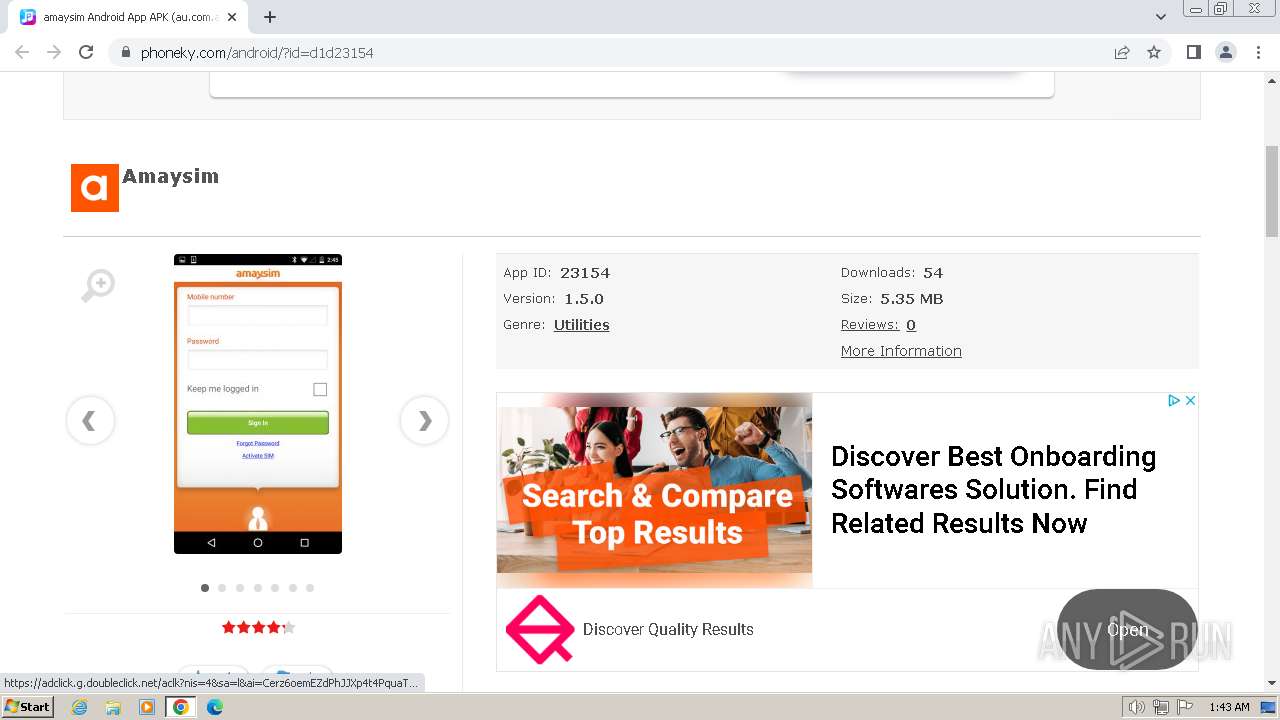Image resolution: width=1280 pixels, height=720 pixels.
Task: Open the File Explorer folder in taskbar
Action: coord(113,707)
